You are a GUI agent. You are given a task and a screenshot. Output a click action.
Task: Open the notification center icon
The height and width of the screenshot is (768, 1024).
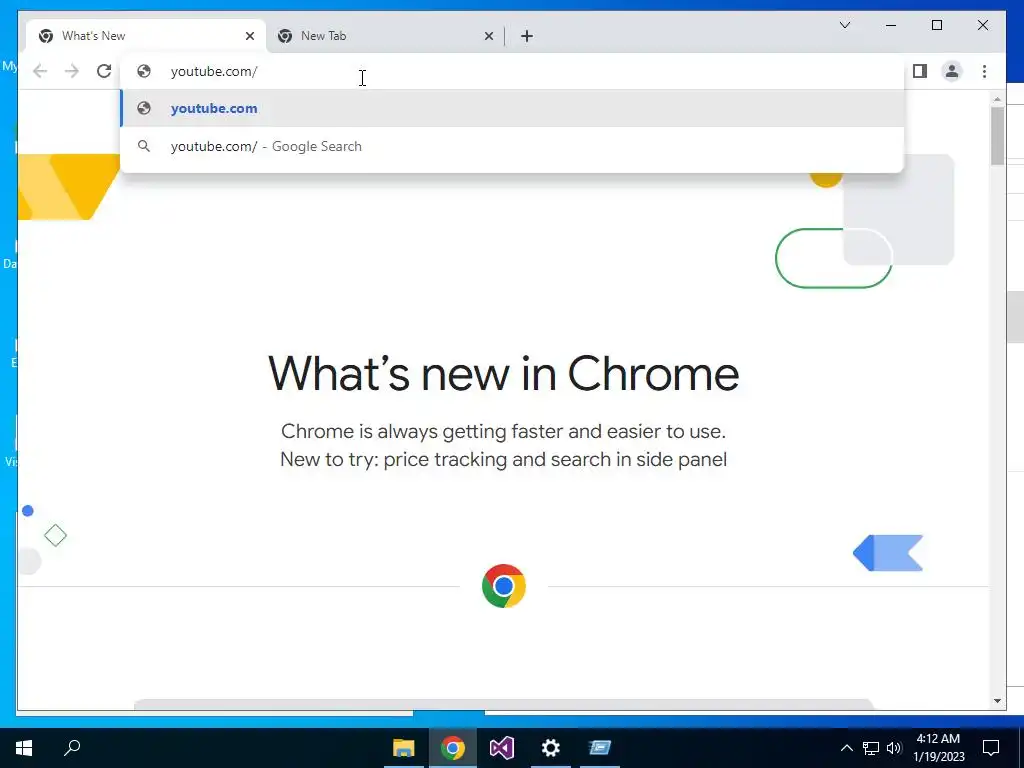pos(991,748)
